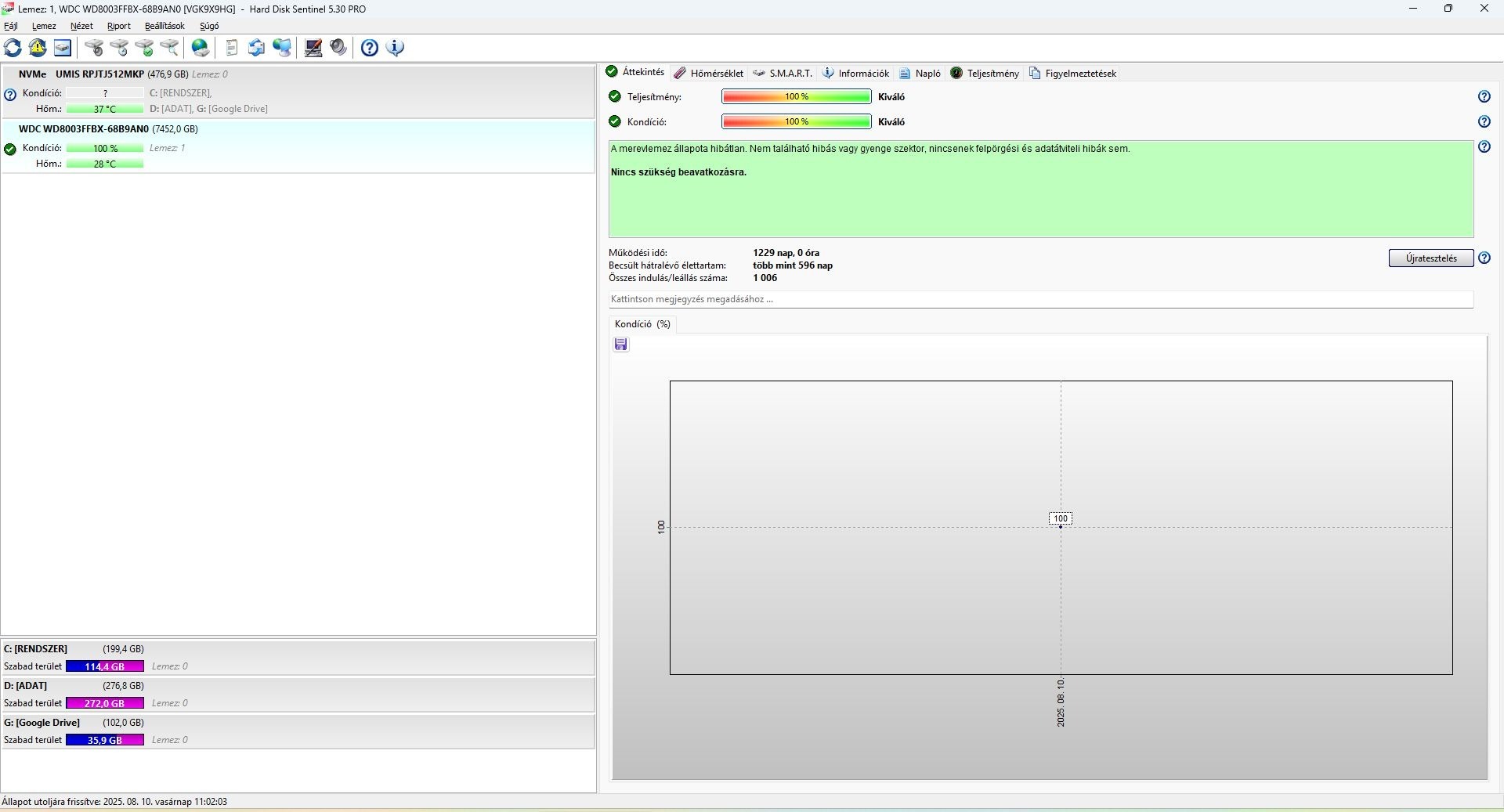Open the Információk tab

[x=855, y=73]
